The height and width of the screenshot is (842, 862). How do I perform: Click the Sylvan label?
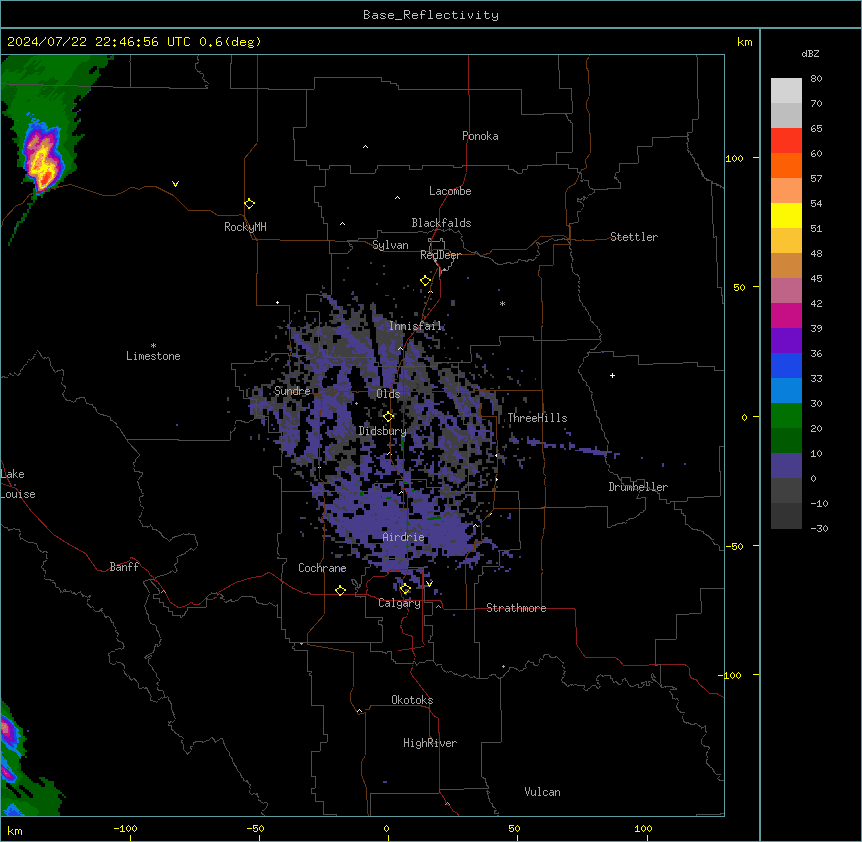(390, 245)
